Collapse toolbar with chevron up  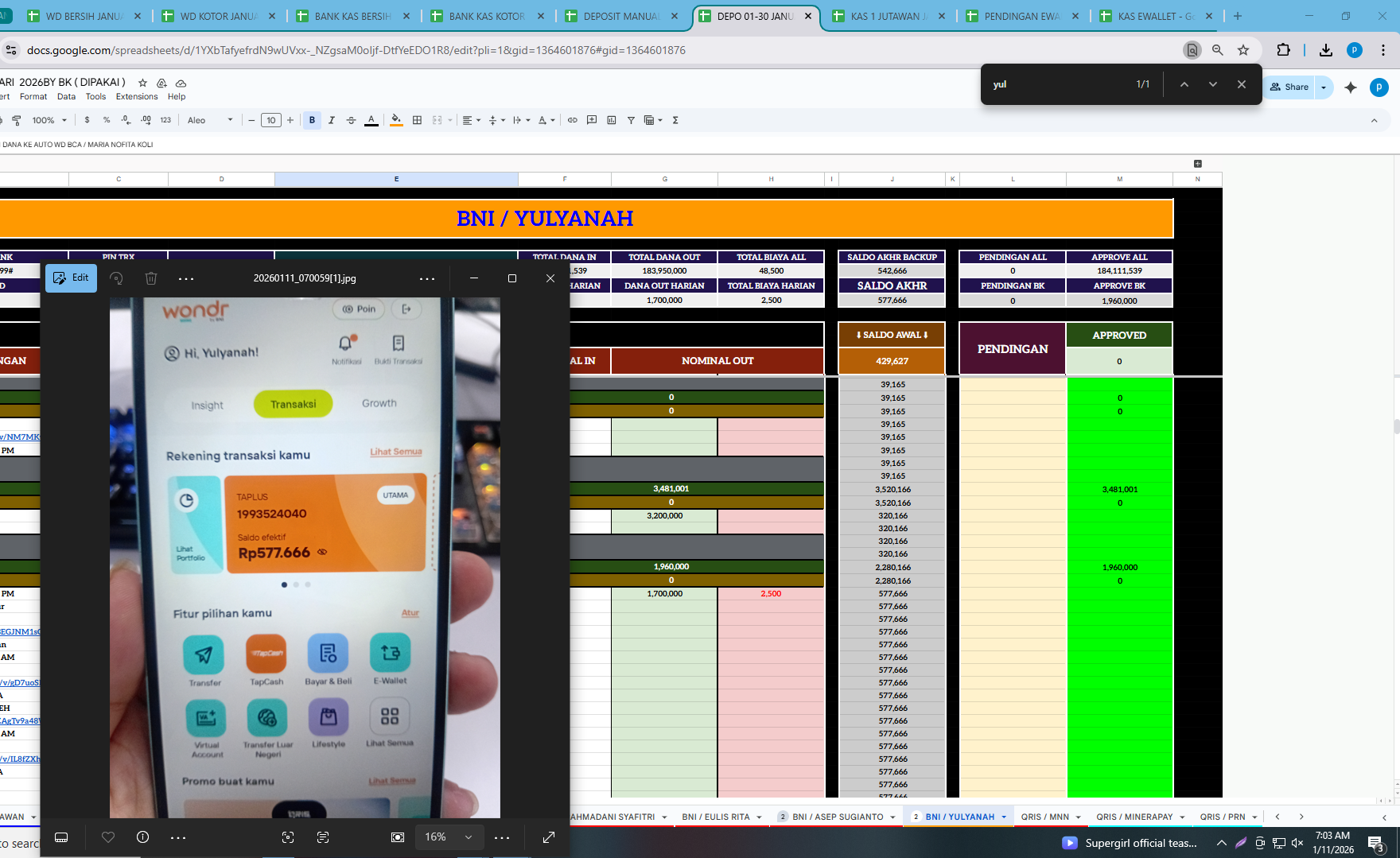click(1374, 120)
